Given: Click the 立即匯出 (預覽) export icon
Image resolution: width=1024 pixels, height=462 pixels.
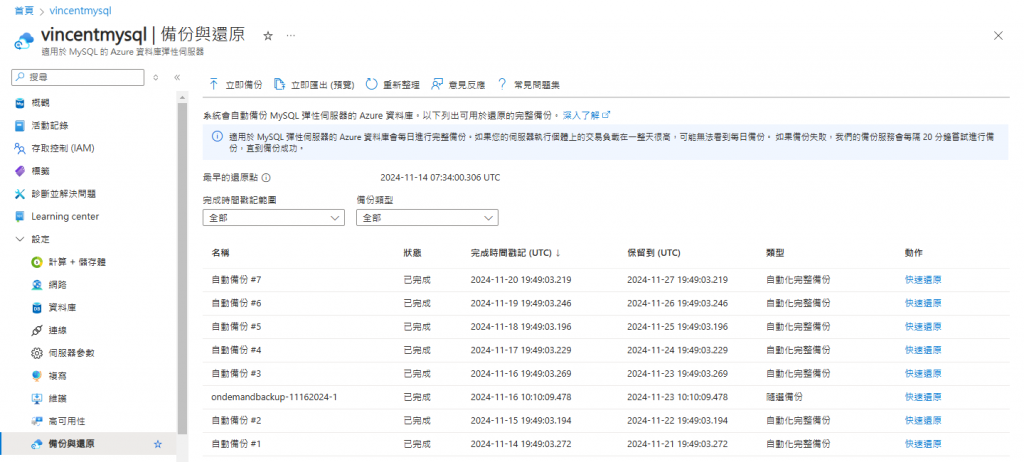Looking at the screenshot, I should click(279, 84).
